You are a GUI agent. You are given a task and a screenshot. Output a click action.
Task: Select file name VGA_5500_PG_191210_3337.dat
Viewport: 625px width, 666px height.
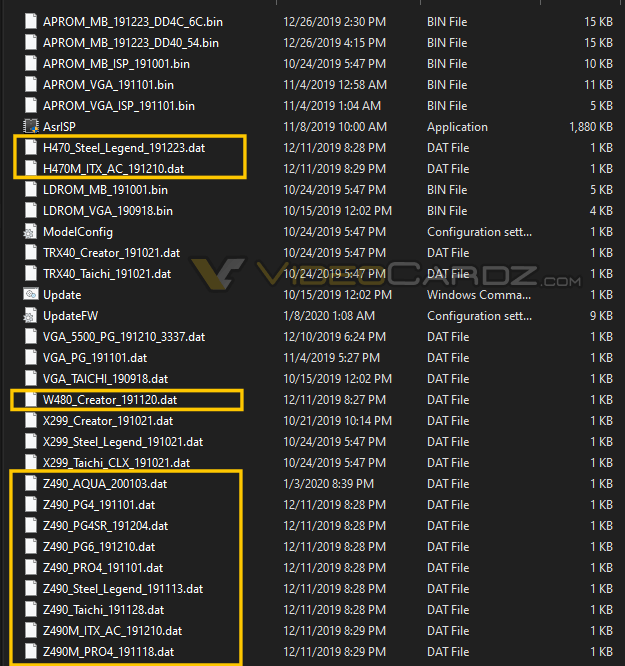[124, 337]
